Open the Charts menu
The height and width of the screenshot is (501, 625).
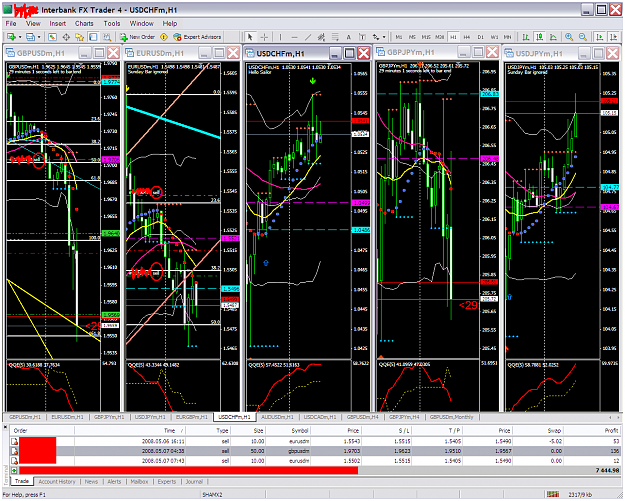pos(84,24)
